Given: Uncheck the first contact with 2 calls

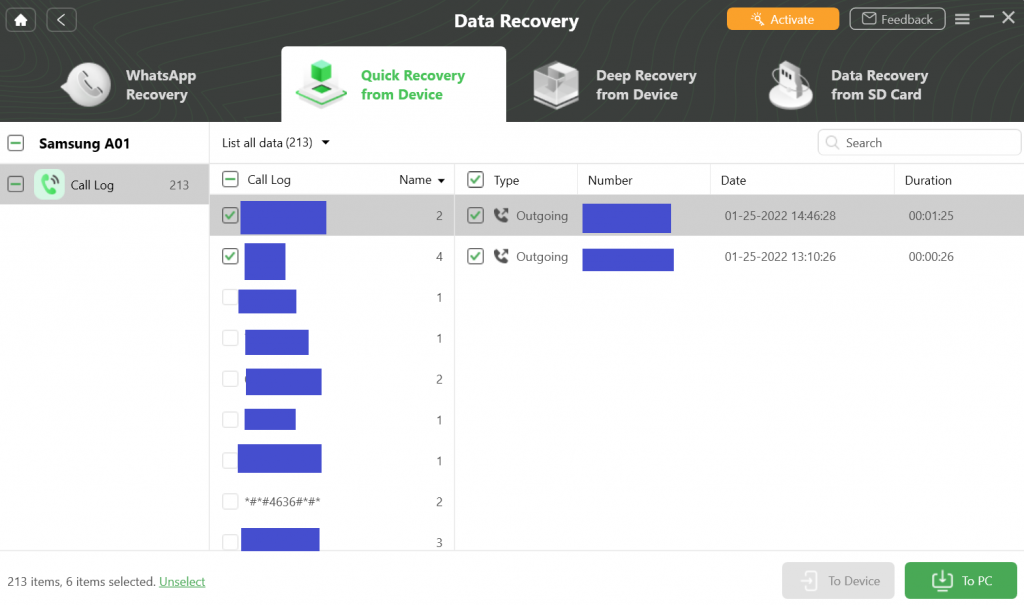Looking at the screenshot, I should pos(230,215).
